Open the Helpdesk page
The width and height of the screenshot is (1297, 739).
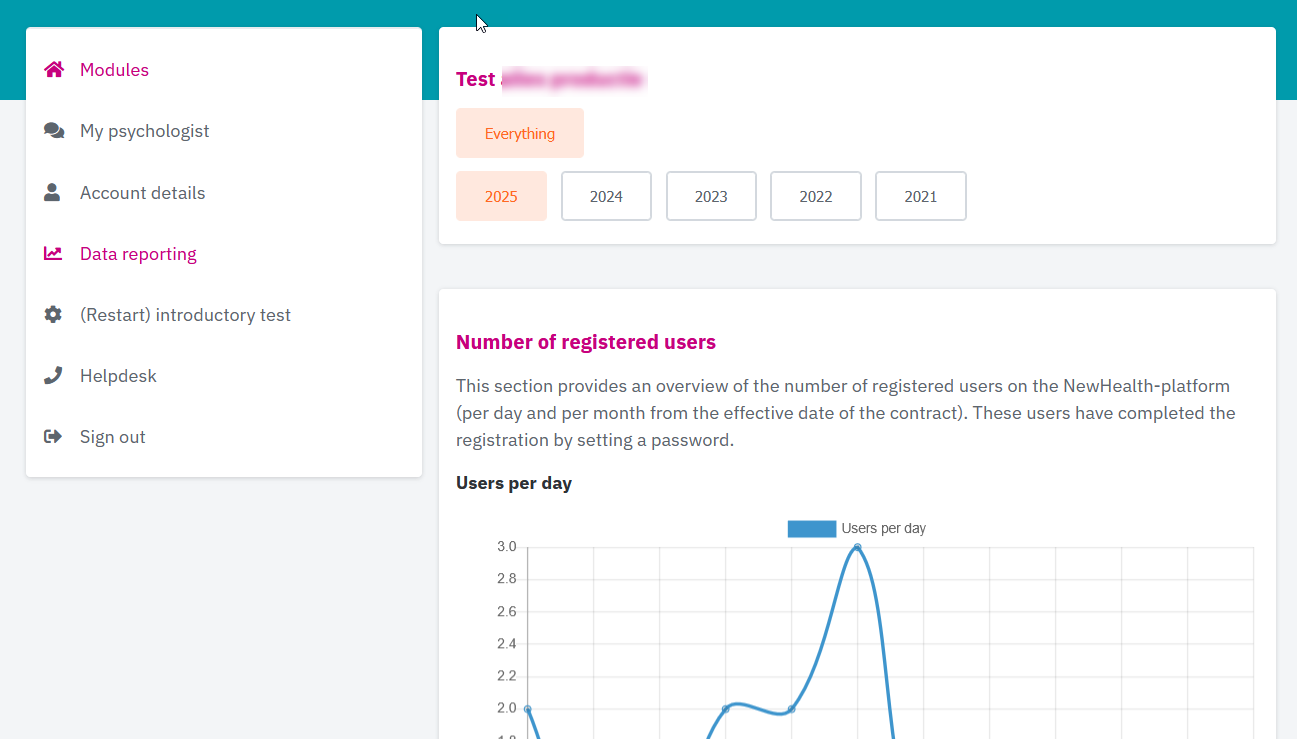coord(118,376)
